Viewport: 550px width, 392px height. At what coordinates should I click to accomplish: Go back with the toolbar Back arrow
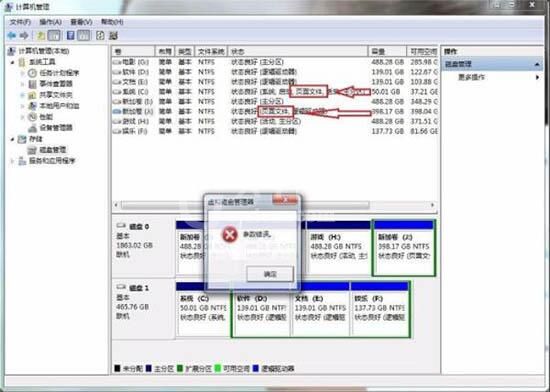(12, 35)
